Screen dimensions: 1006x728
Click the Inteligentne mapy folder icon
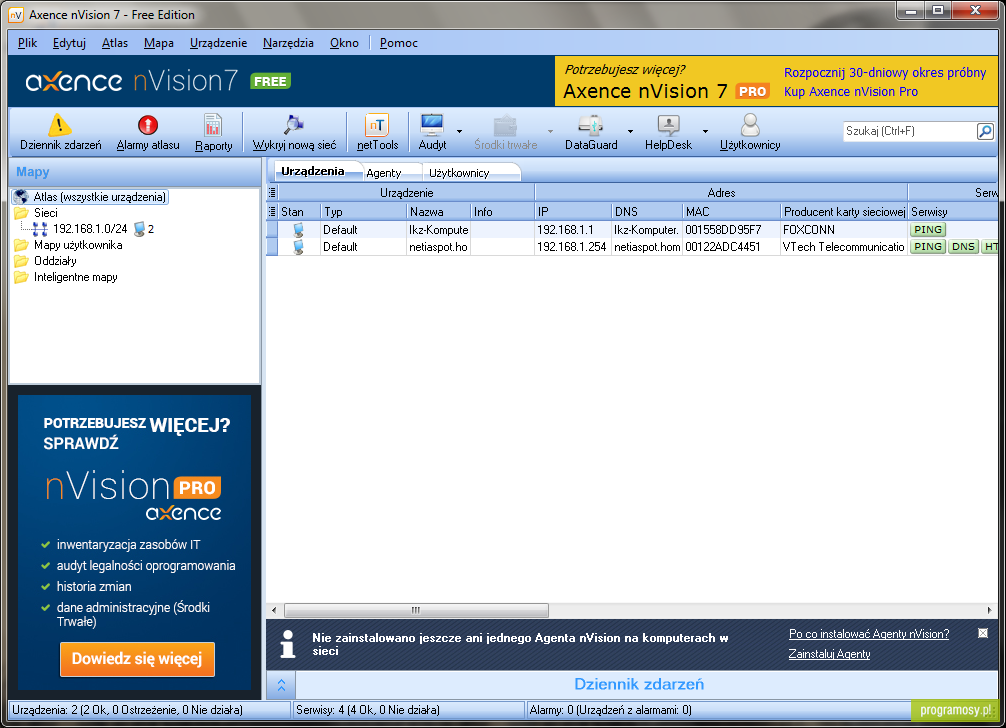(x=21, y=277)
